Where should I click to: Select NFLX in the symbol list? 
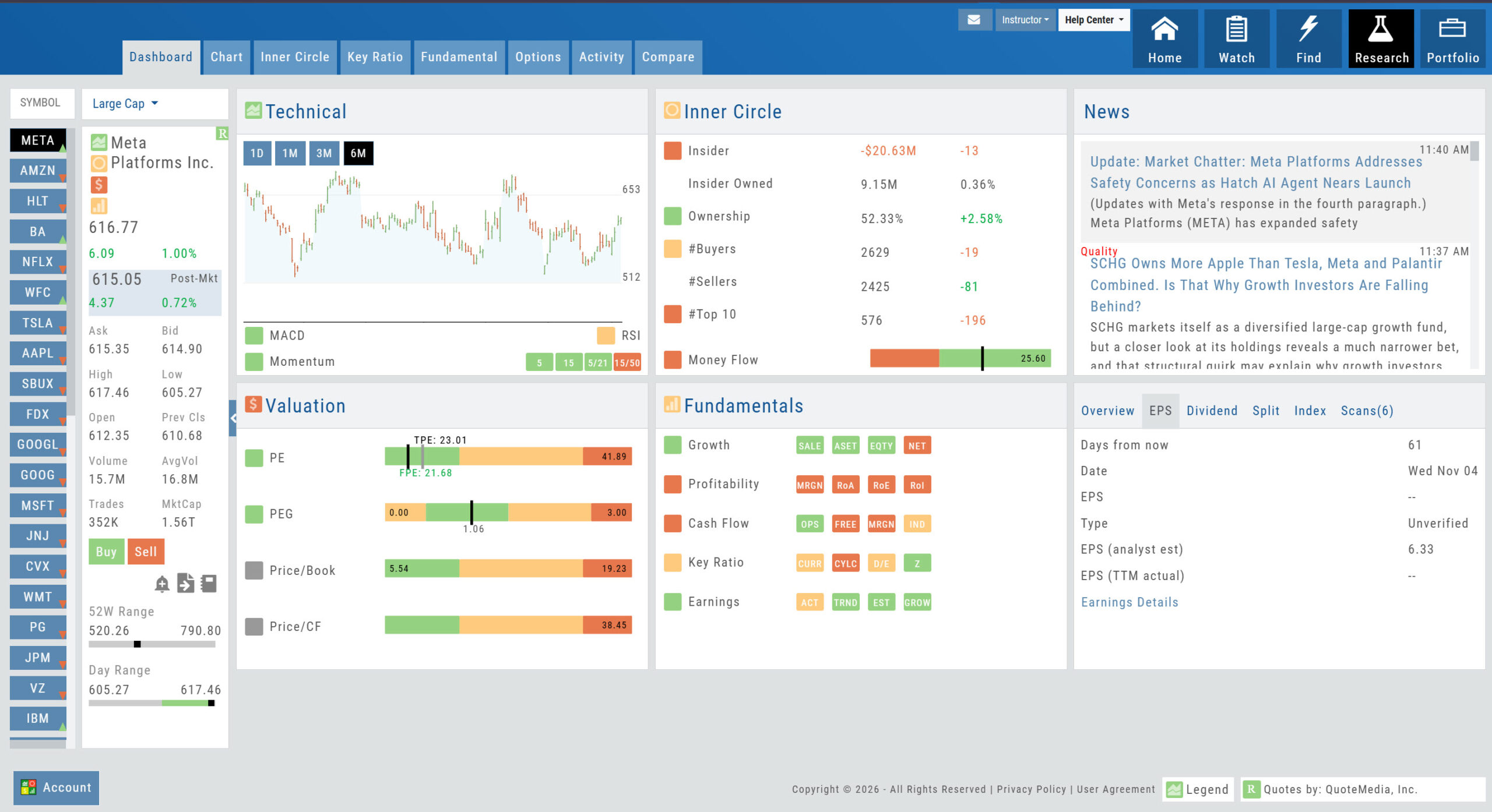pos(38,262)
